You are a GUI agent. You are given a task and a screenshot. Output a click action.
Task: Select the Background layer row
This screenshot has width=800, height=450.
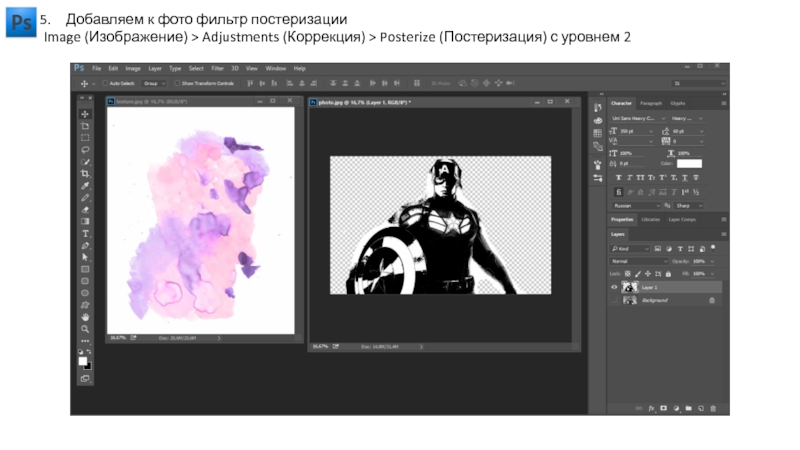tap(665, 301)
